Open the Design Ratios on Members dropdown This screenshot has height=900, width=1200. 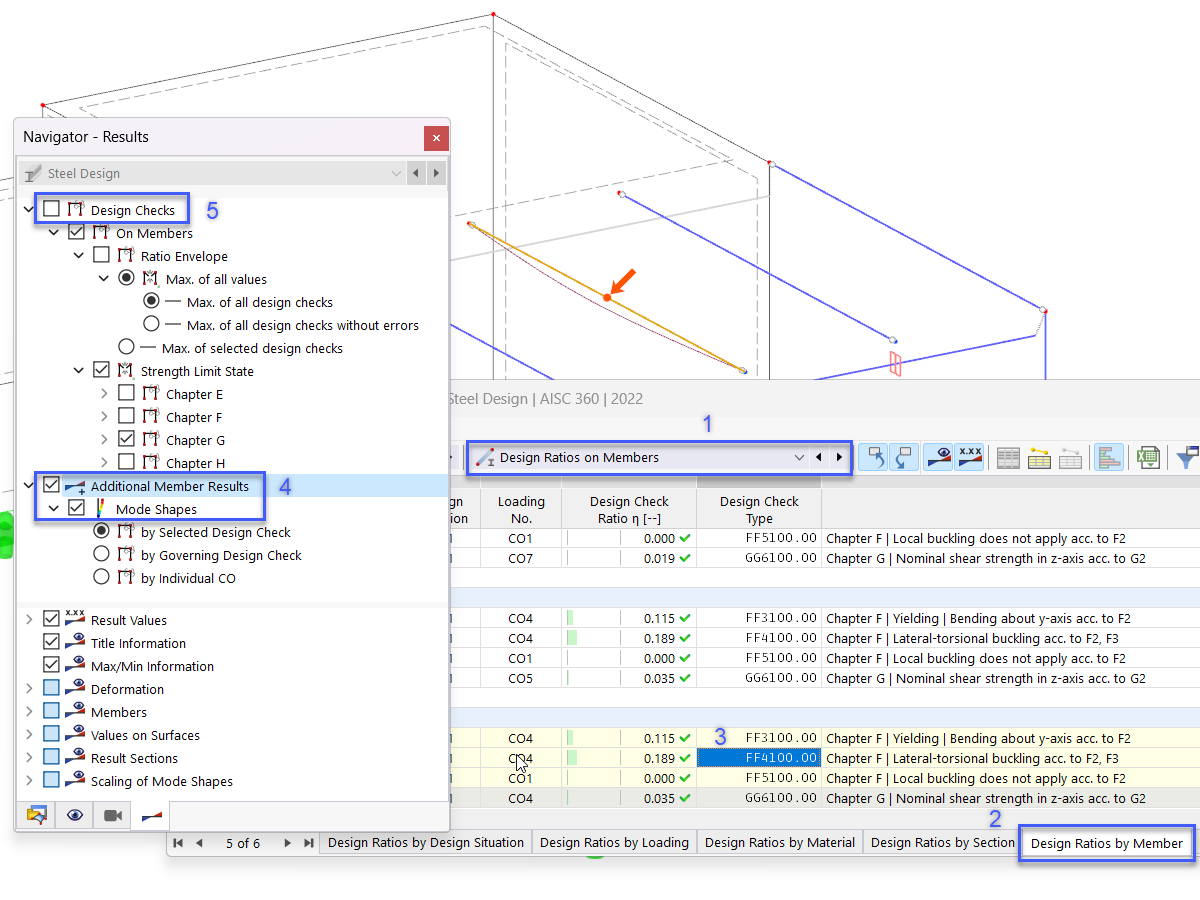(x=798, y=457)
